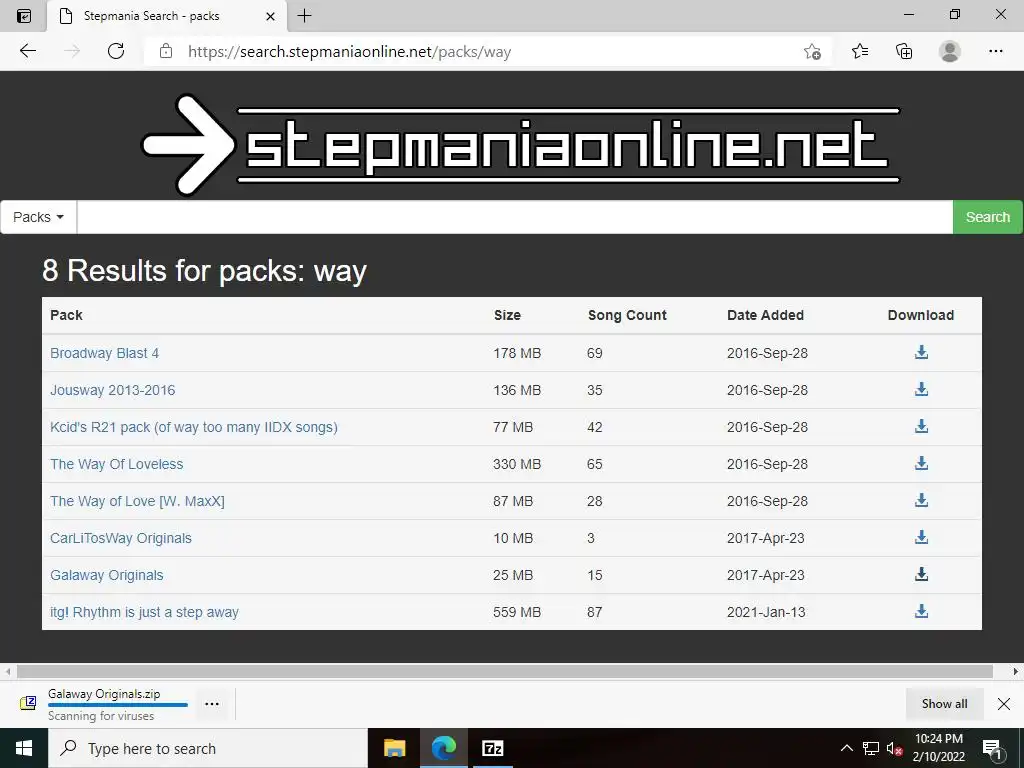Click the Song Count column header
This screenshot has height=768, width=1024.
click(x=627, y=315)
